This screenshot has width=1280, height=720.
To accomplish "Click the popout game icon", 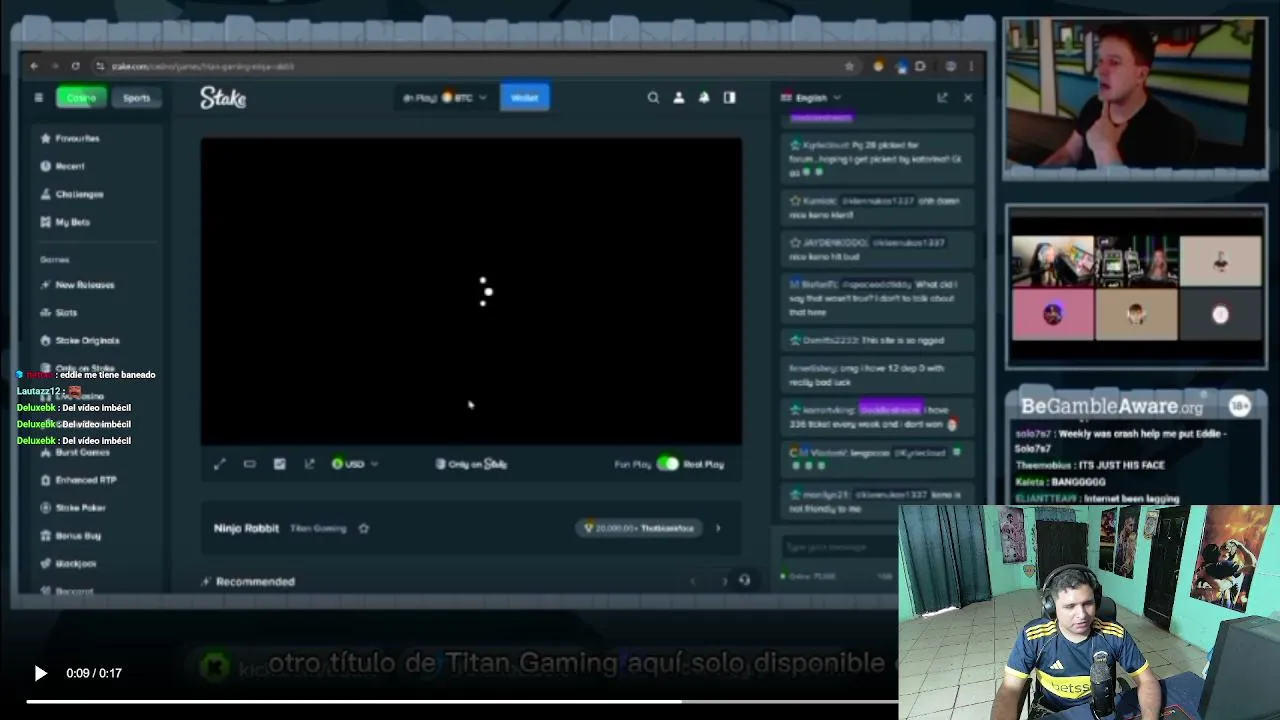I will [309, 464].
